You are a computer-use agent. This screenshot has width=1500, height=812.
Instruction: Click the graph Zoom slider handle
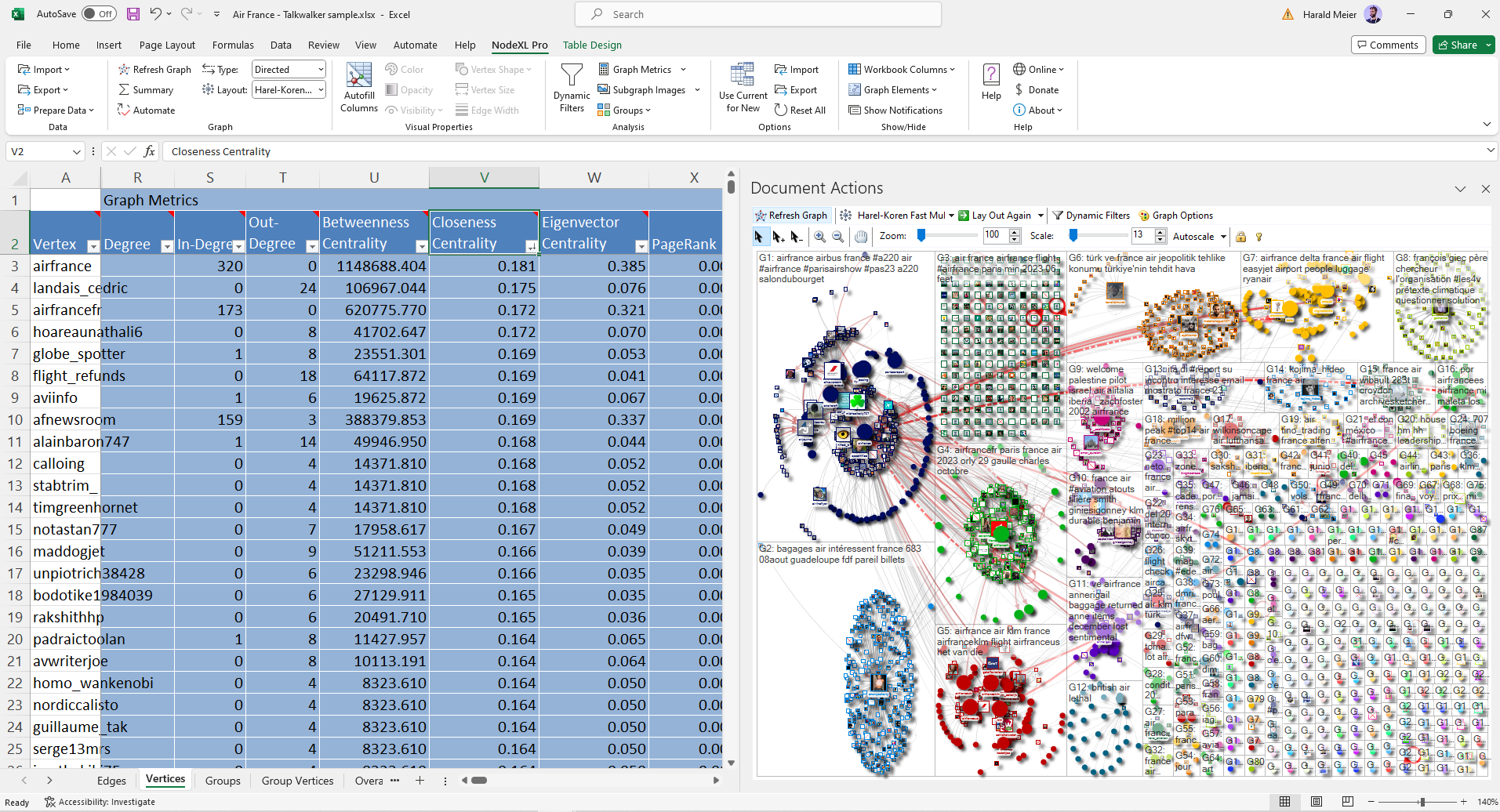tap(921, 235)
